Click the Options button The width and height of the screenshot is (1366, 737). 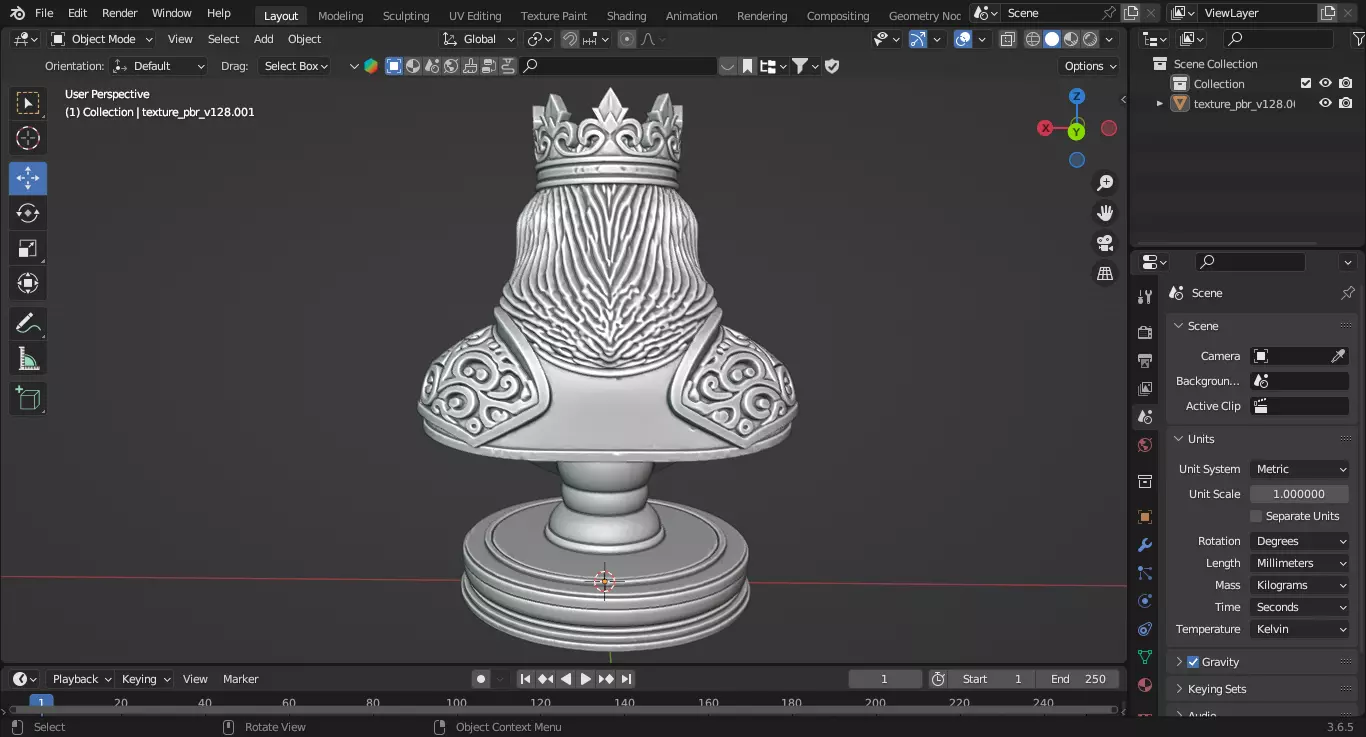tap(1090, 66)
